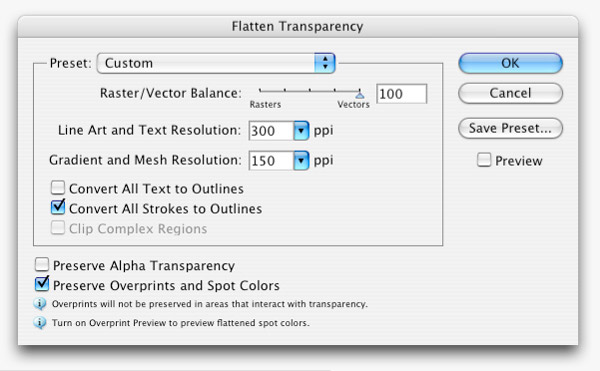Confirm with the OK button
600x371 pixels.
(x=510, y=63)
